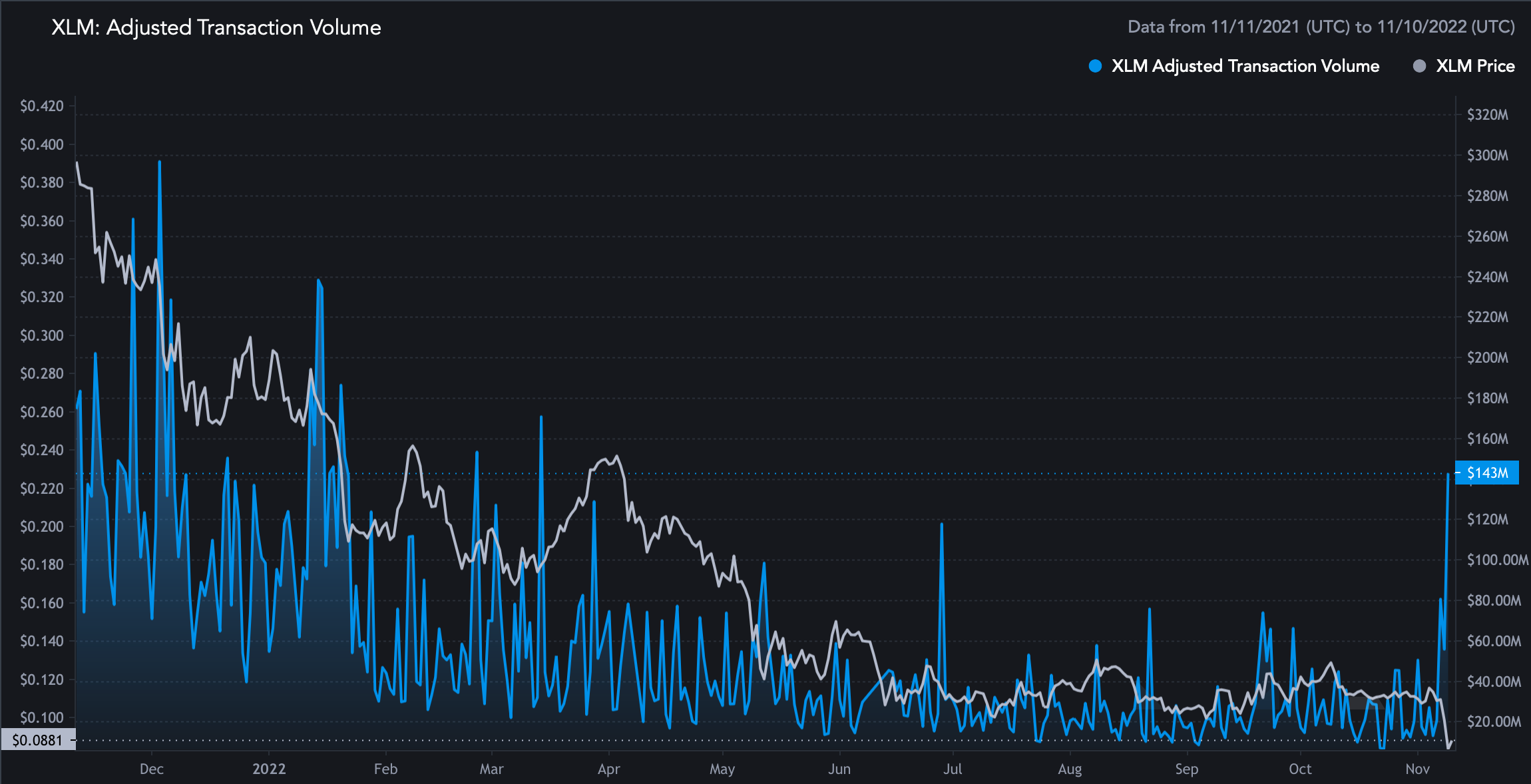Viewport: 1531px width, 784px height.
Task: Click the $143M current volume label
Action: coord(1487,473)
